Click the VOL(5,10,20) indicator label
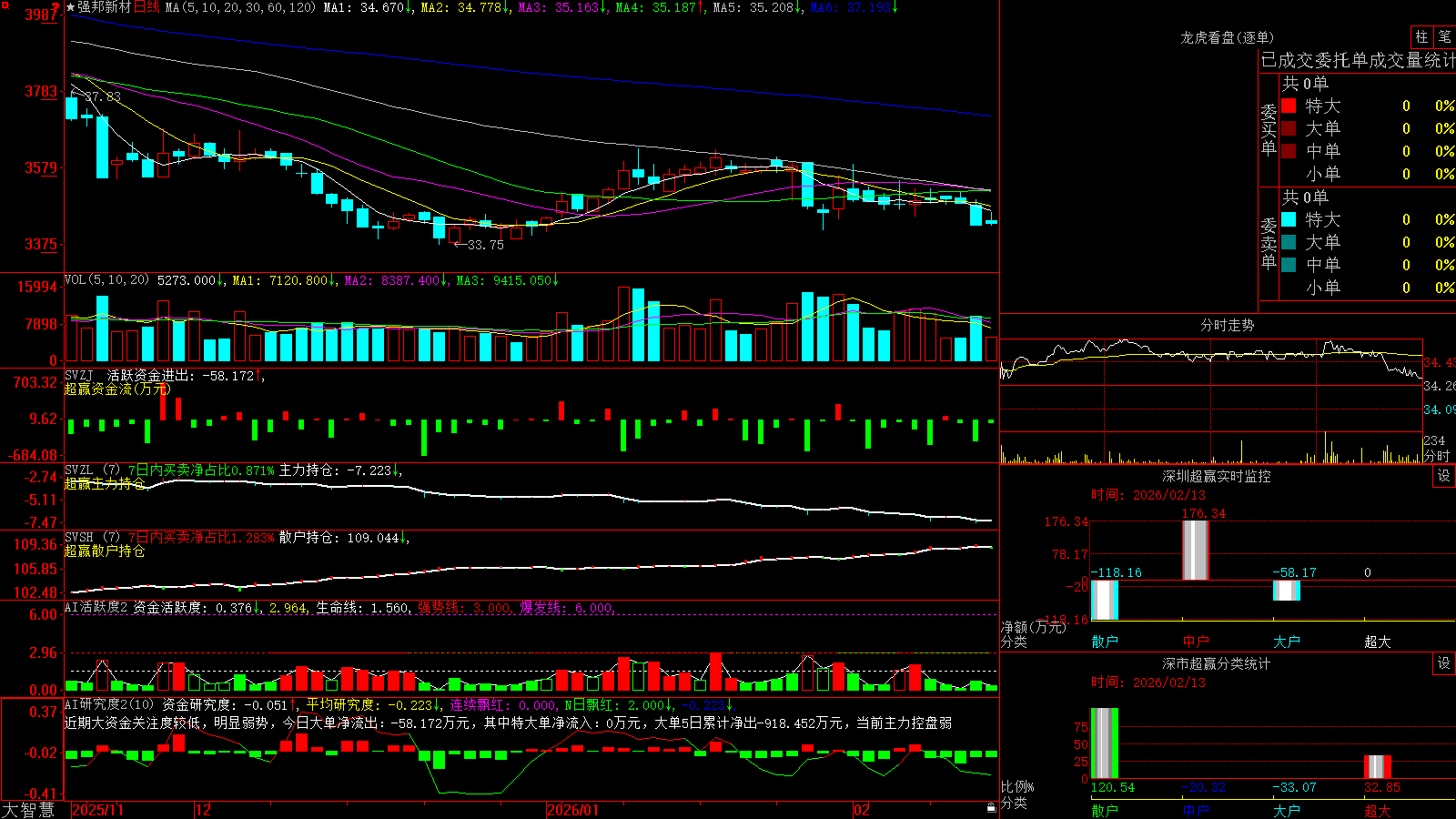Screen dimensions: 1456x819 point(106,280)
